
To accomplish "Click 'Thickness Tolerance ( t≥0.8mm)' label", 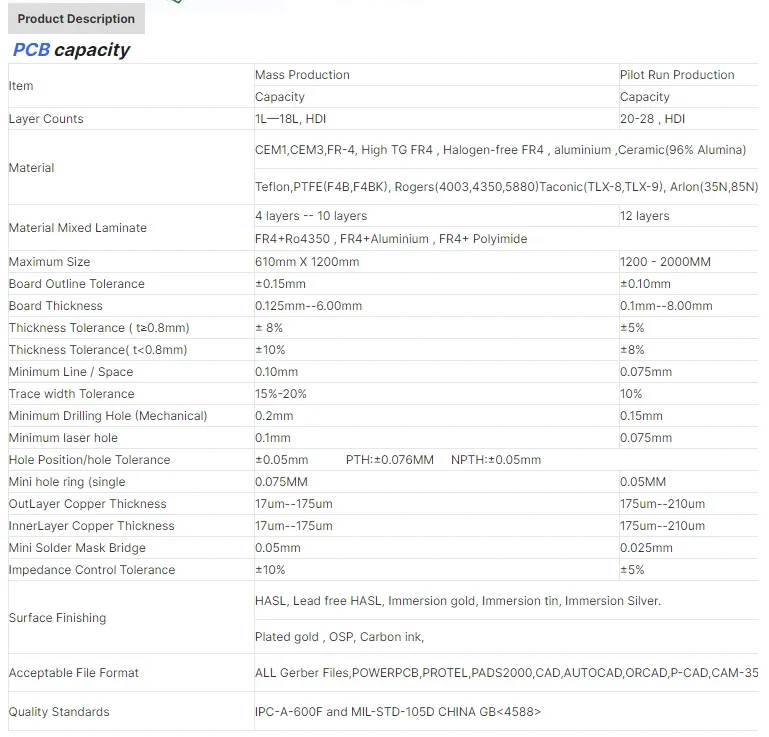I will 99,328.
